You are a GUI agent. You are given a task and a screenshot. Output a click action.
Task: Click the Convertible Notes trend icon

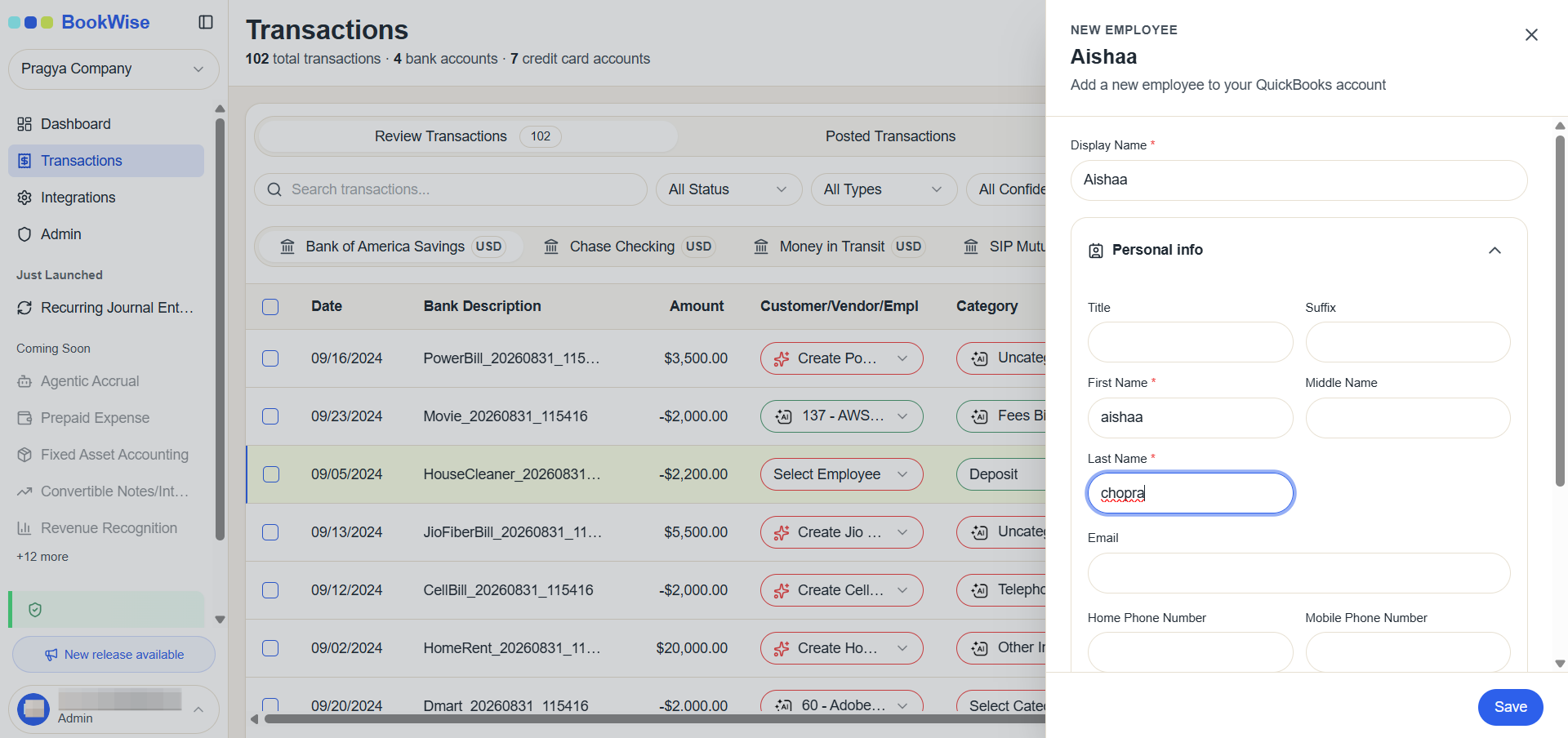pos(24,491)
